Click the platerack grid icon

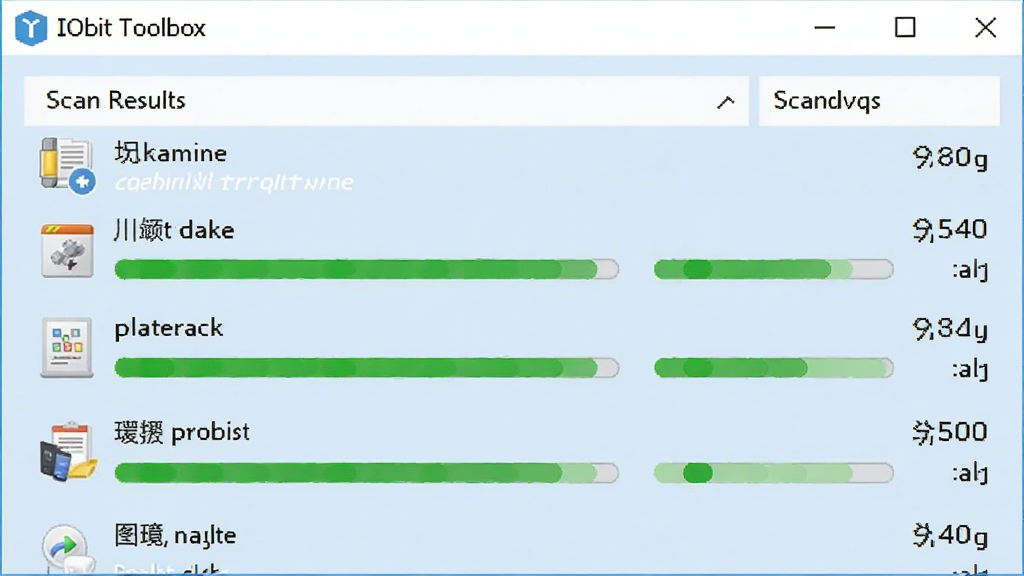[x=67, y=348]
